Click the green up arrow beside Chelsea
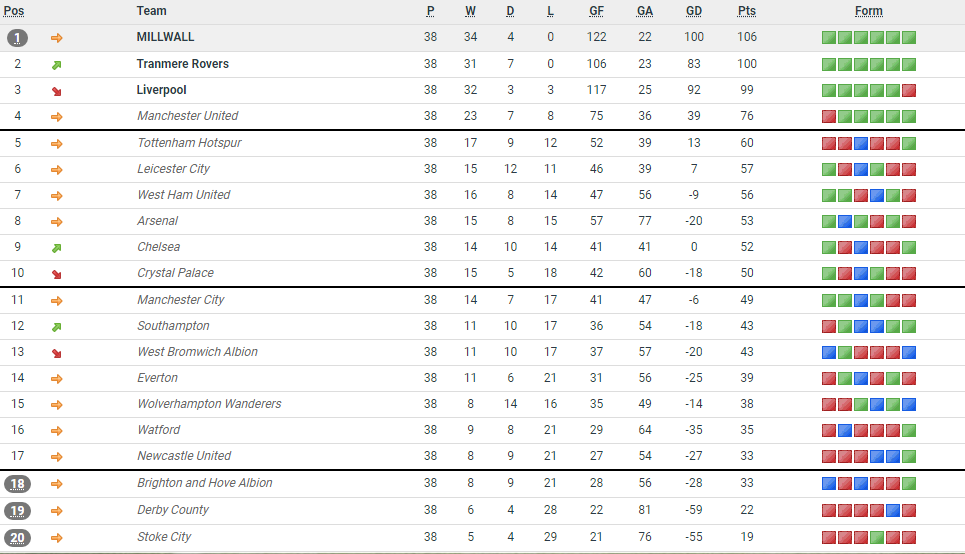This screenshot has width=965, height=554. (57, 247)
